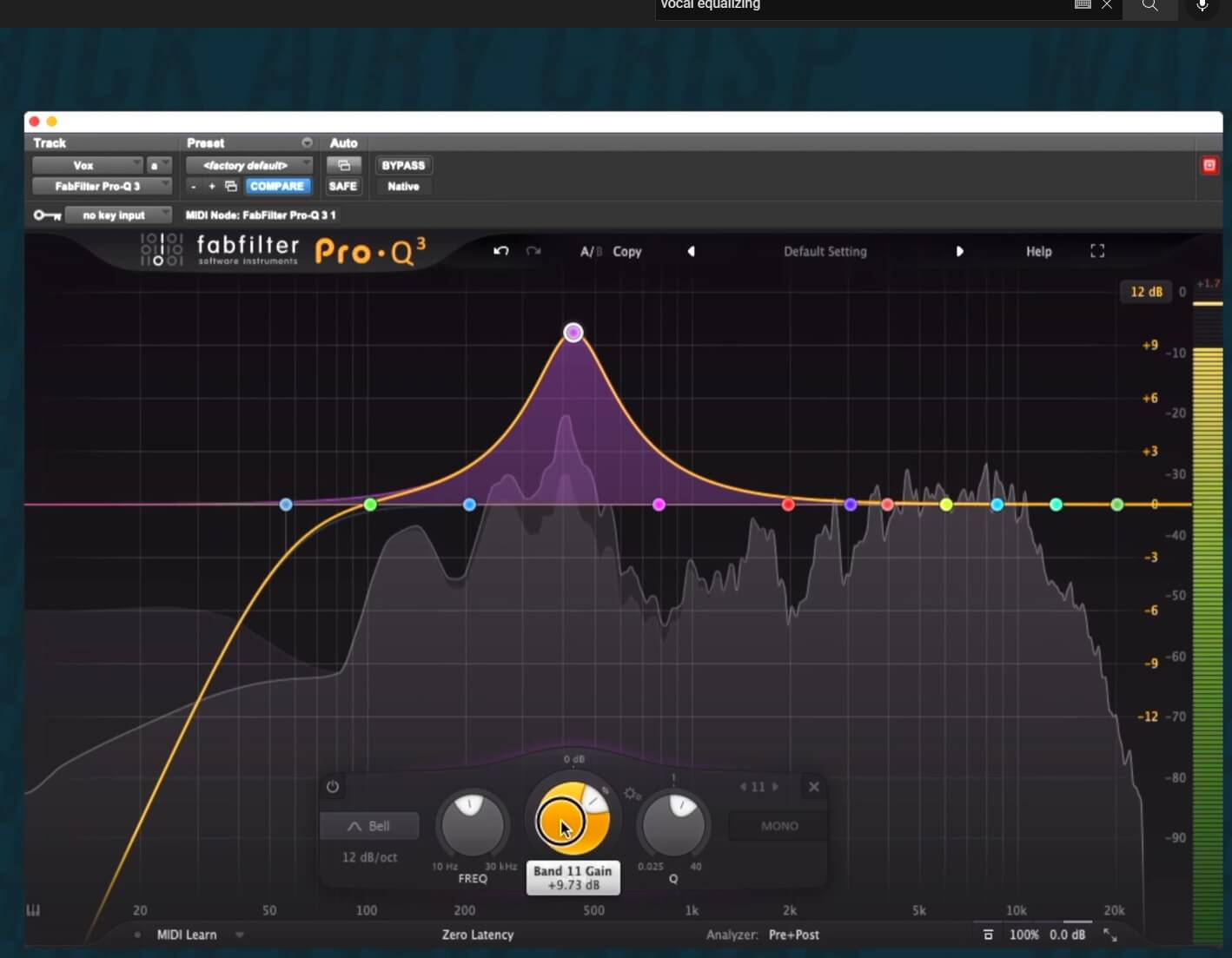Select the green EQ node near 20k
This screenshot has width=1232, height=958.
1117,505
